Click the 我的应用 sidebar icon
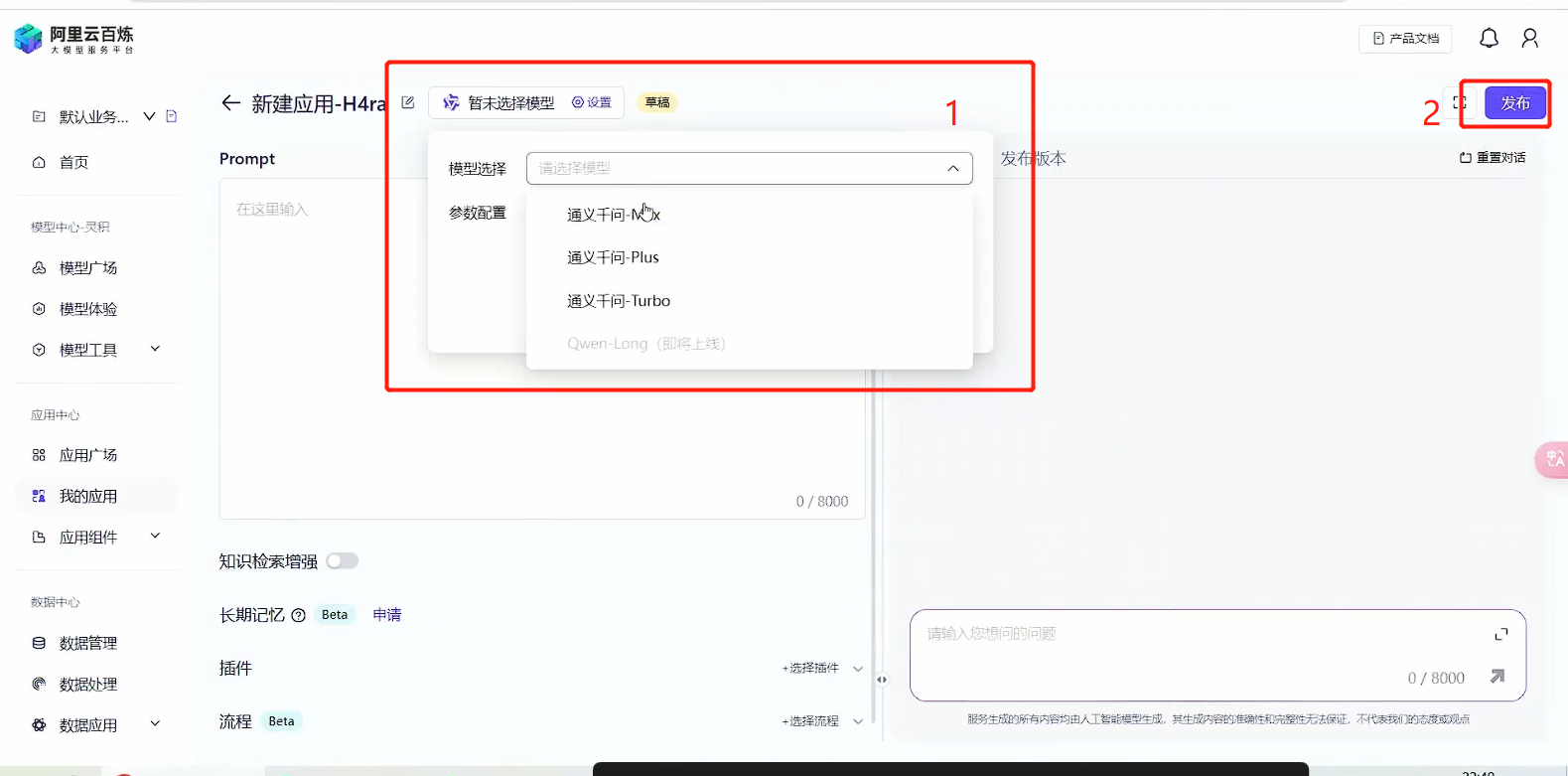This screenshot has height=776, width=1568. pyautogui.click(x=39, y=496)
